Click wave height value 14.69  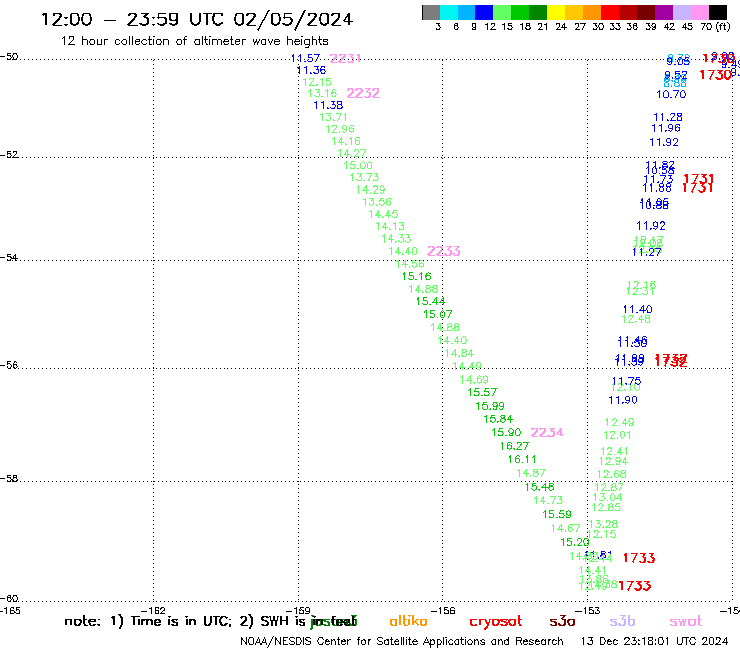click(x=474, y=380)
